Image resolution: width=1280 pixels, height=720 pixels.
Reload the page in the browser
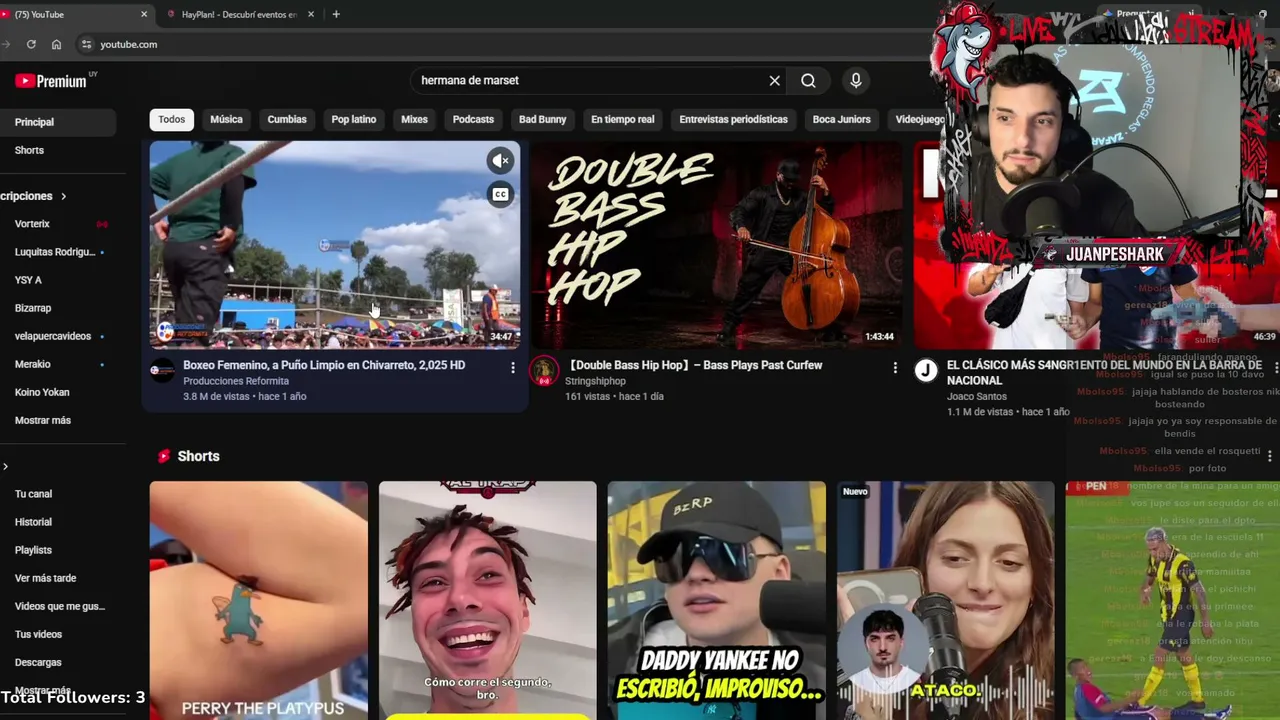tap(31, 44)
